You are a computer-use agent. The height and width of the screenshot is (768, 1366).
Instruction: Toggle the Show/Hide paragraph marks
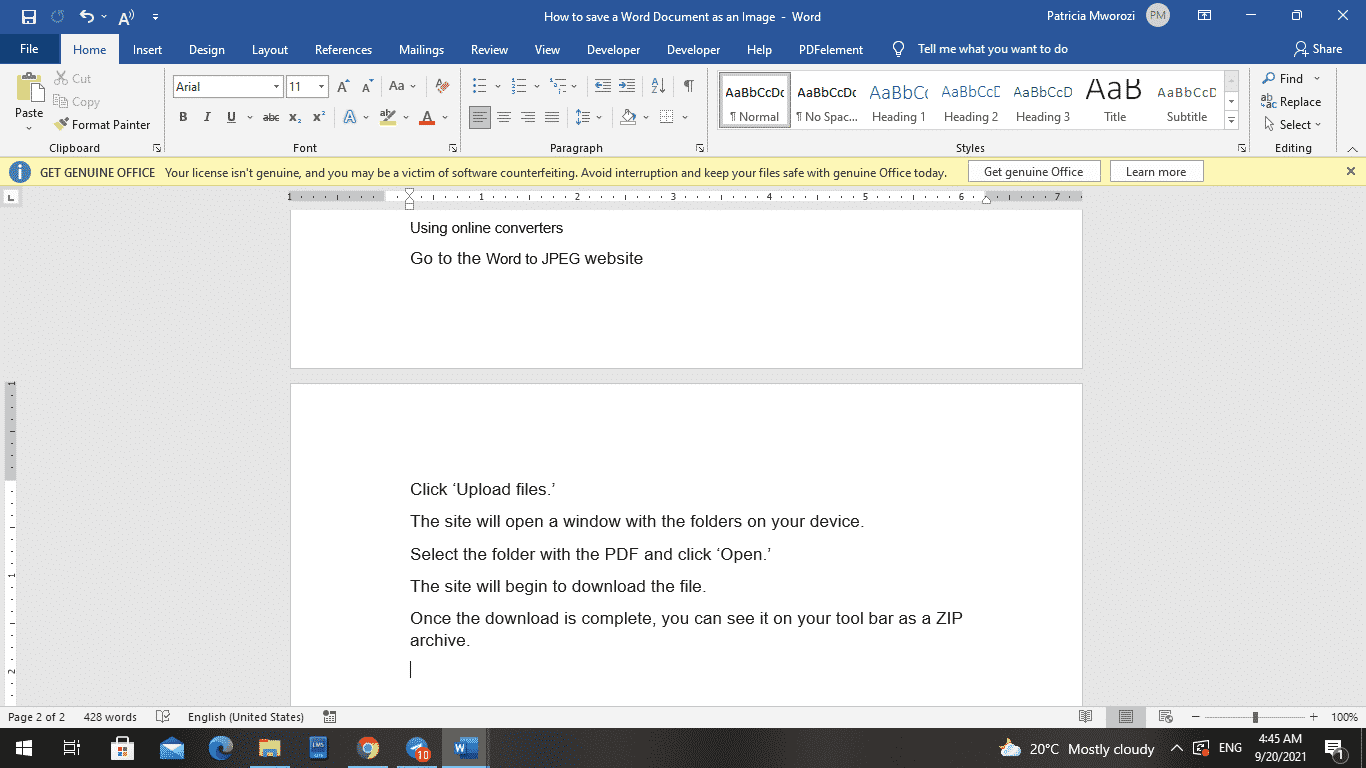point(686,87)
